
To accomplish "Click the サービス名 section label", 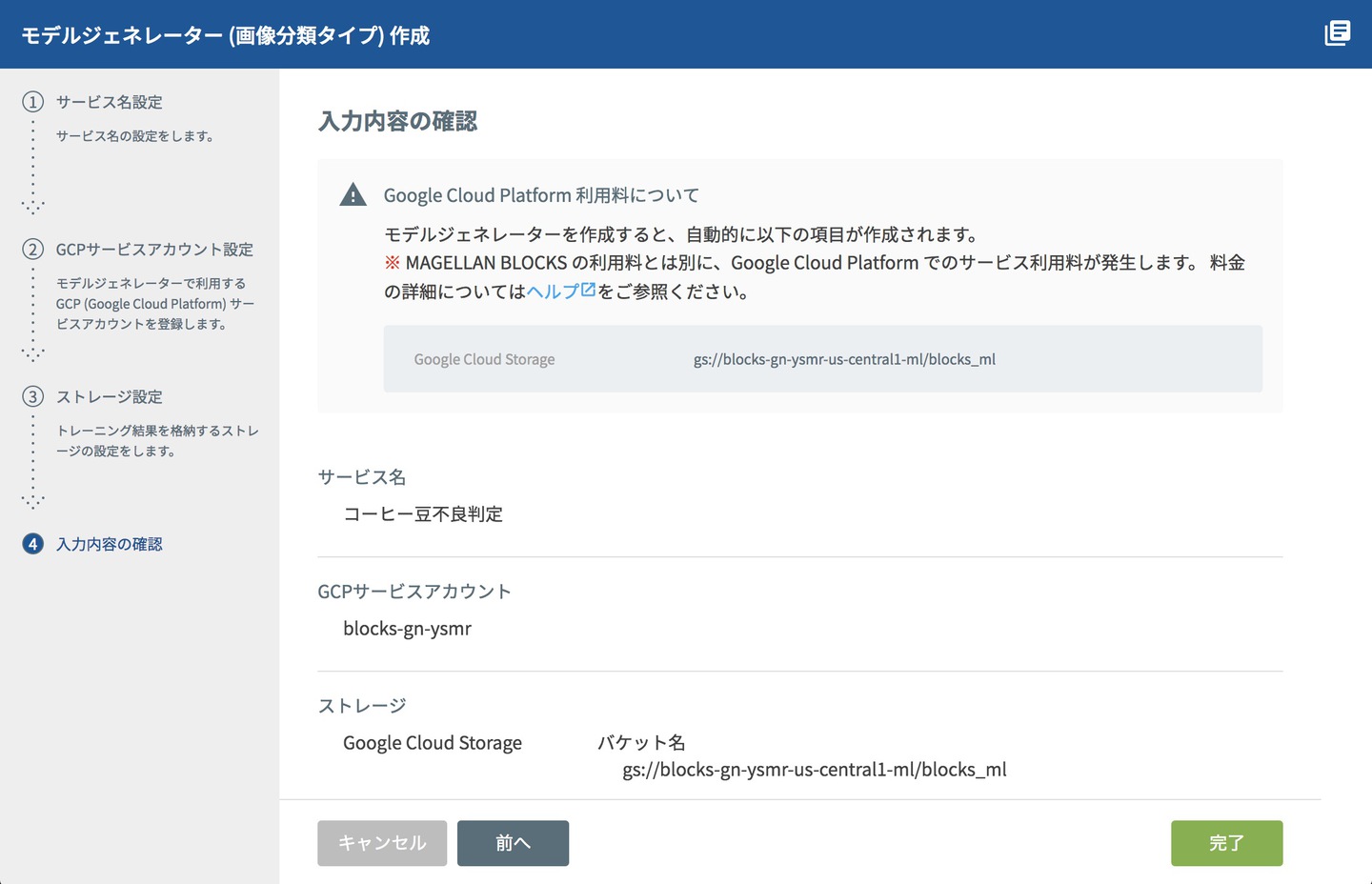I will click(x=362, y=477).
